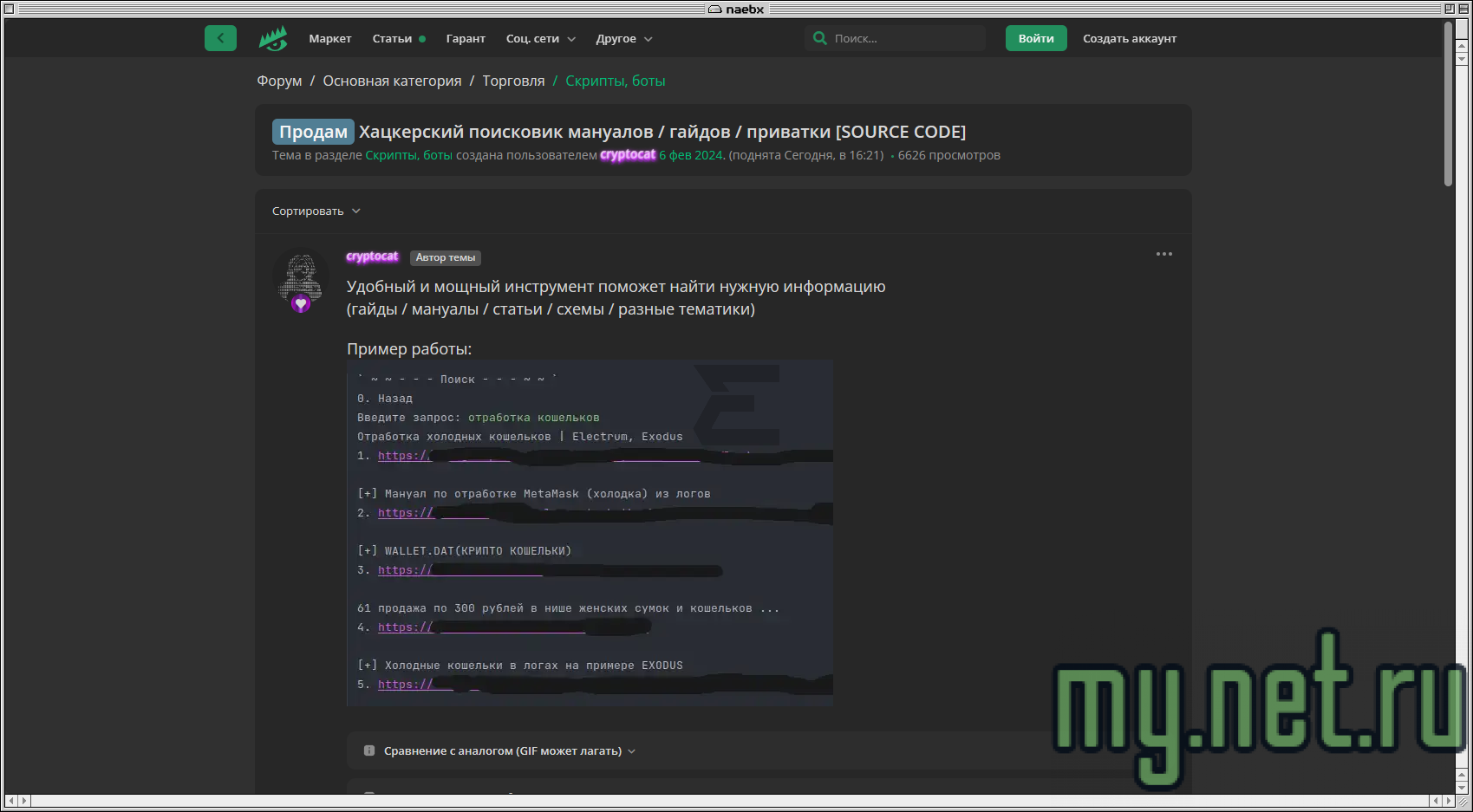Expand the Другое dropdown menu
1473x812 pixels.
pyautogui.click(x=623, y=39)
